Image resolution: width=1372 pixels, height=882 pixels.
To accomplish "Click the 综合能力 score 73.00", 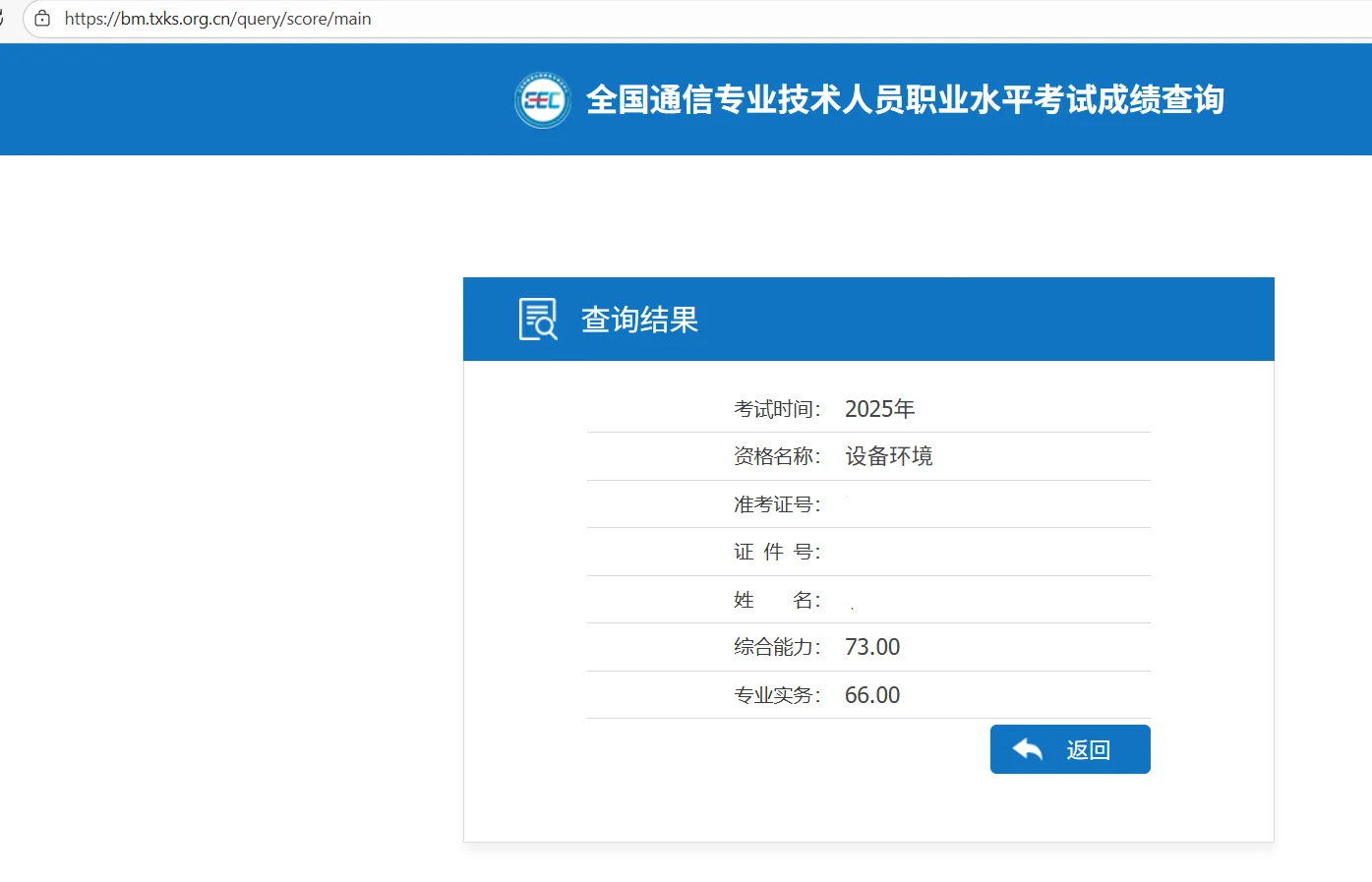I will pyautogui.click(x=871, y=646).
